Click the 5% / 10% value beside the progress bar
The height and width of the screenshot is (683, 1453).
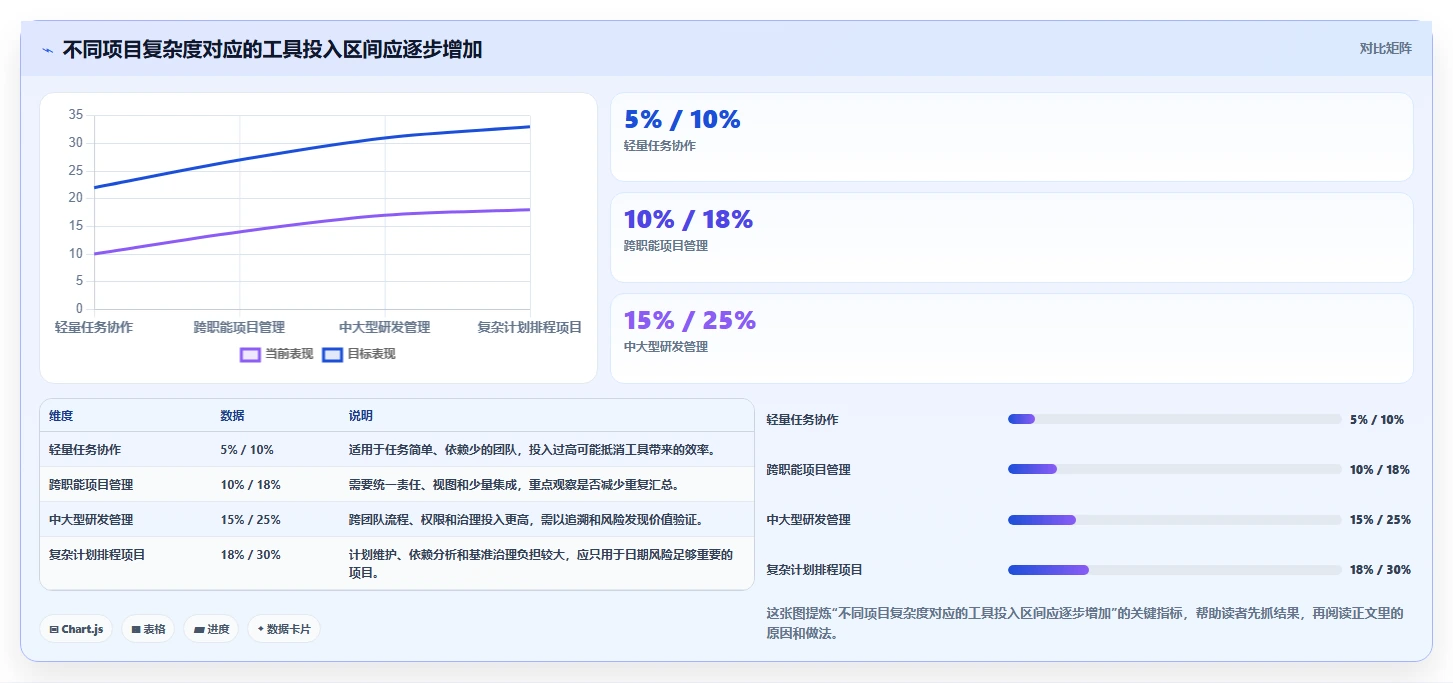click(1376, 420)
